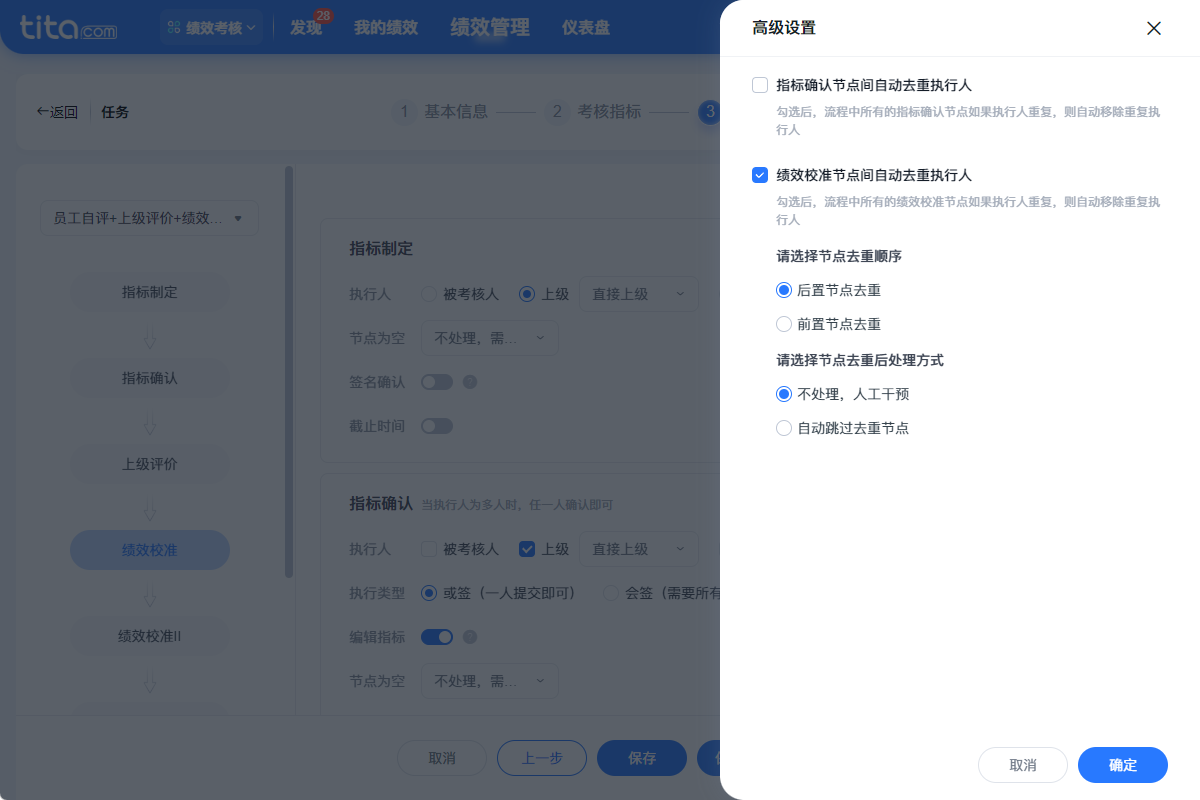Click the help icon next to 签名确认
The height and width of the screenshot is (800, 1200).
coord(470,381)
